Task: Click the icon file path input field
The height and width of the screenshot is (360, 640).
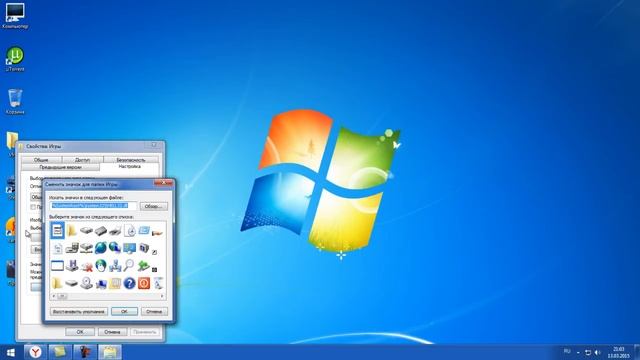Action: [x=93, y=206]
